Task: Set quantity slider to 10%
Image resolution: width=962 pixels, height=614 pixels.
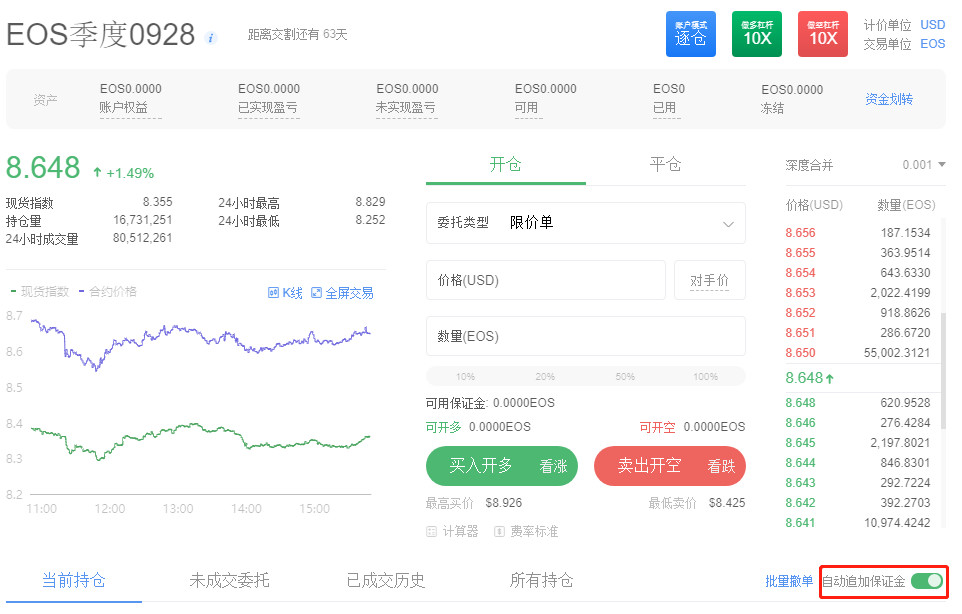Action: click(465, 377)
